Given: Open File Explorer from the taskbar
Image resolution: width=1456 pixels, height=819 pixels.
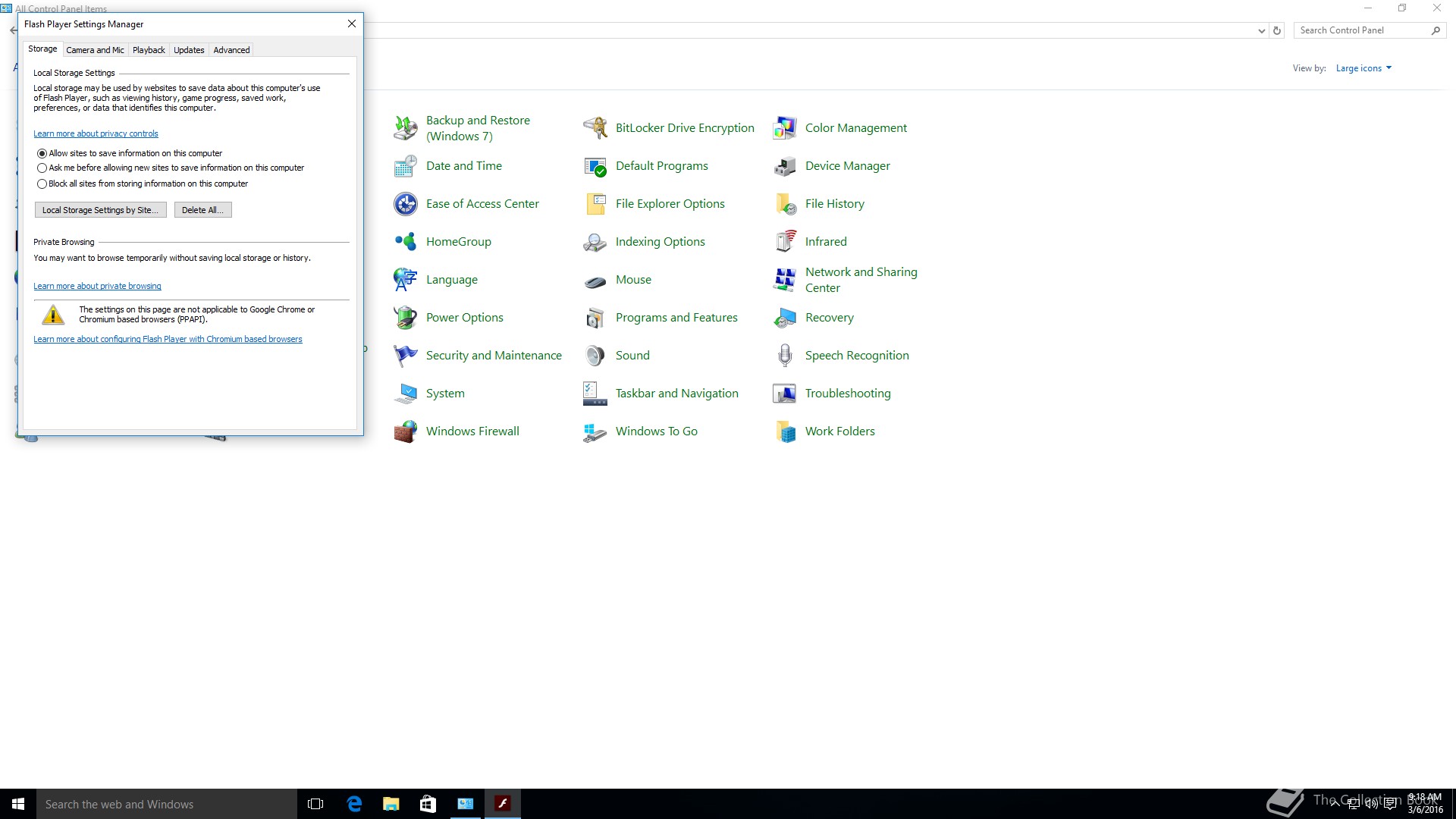Looking at the screenshot, I should pos(391,804).
